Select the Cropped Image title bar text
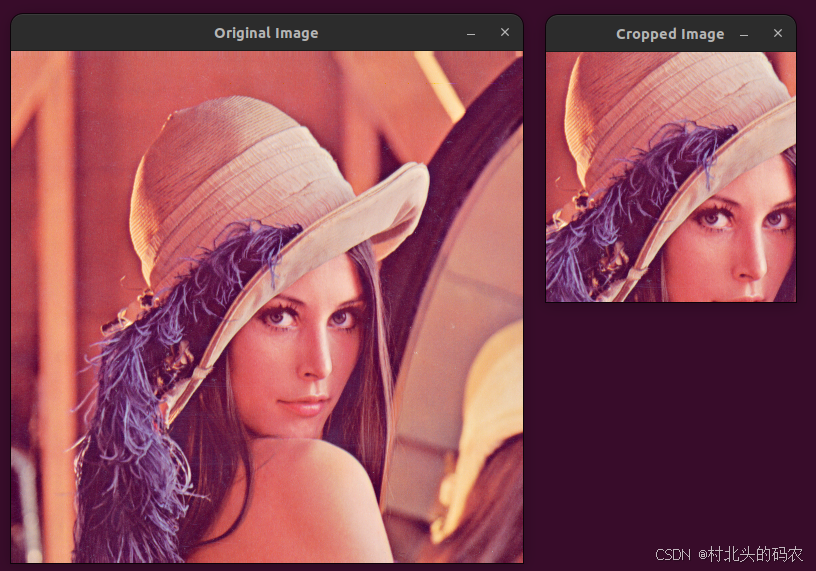The height and width of the screenshot is (571, 816). (670, 34)
